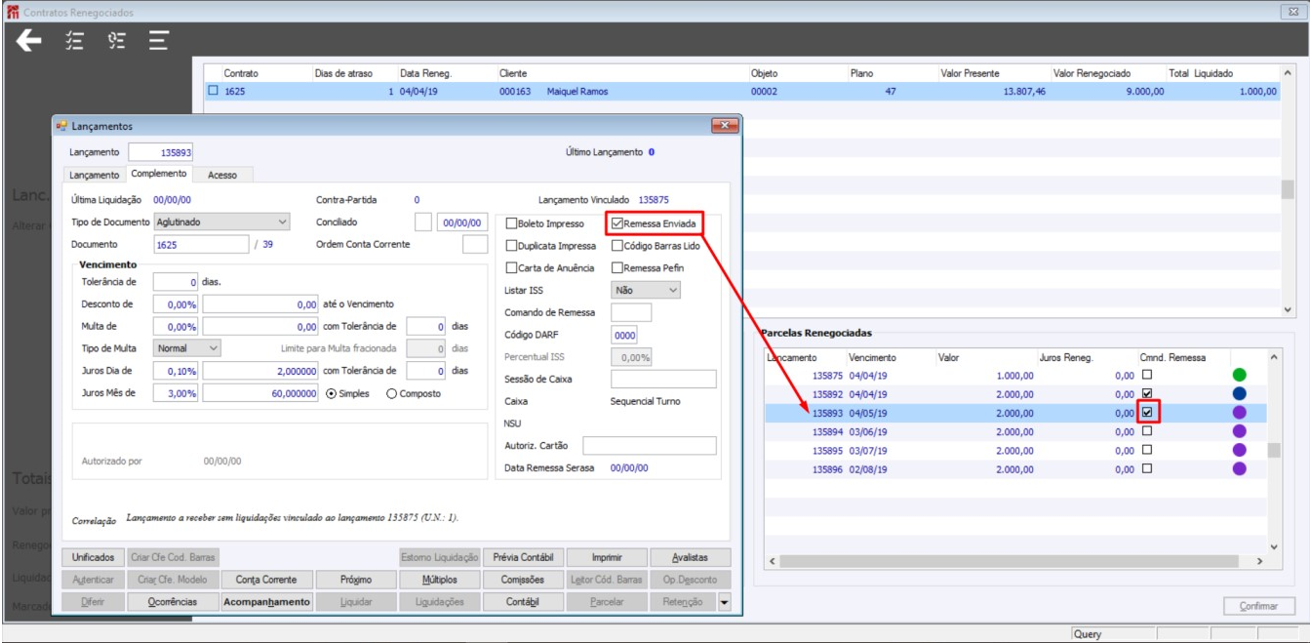The width and height of the screenshot is (1313, 643).
Task: Click the Unificados button
Action: click(x=93, y=557)
